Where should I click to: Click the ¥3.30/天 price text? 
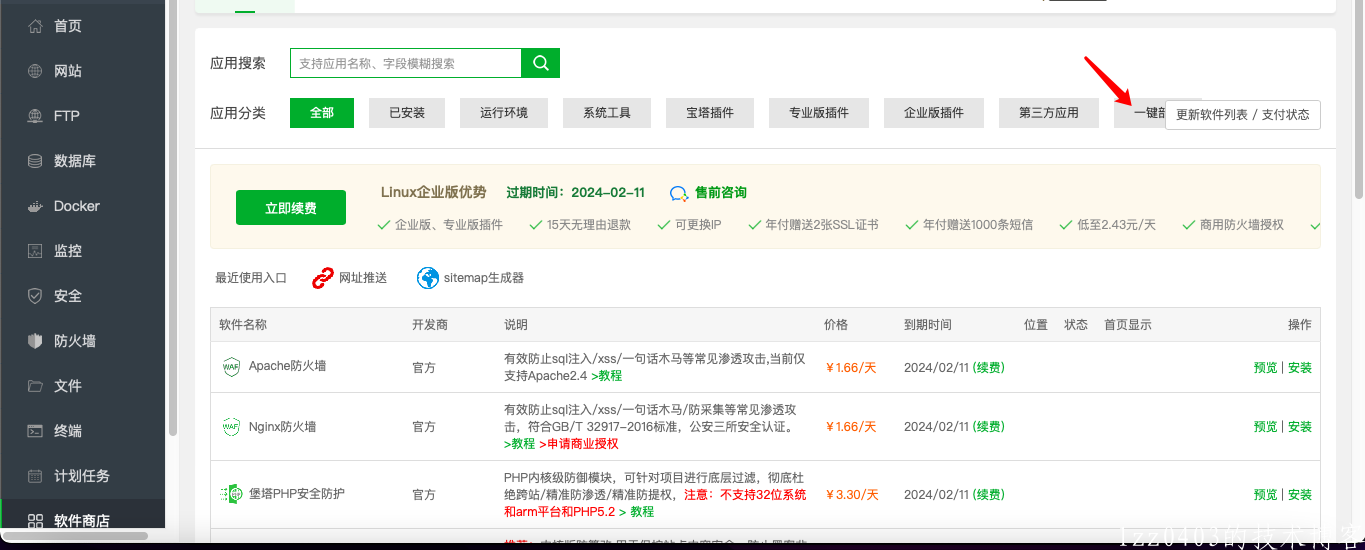[852, 494]
